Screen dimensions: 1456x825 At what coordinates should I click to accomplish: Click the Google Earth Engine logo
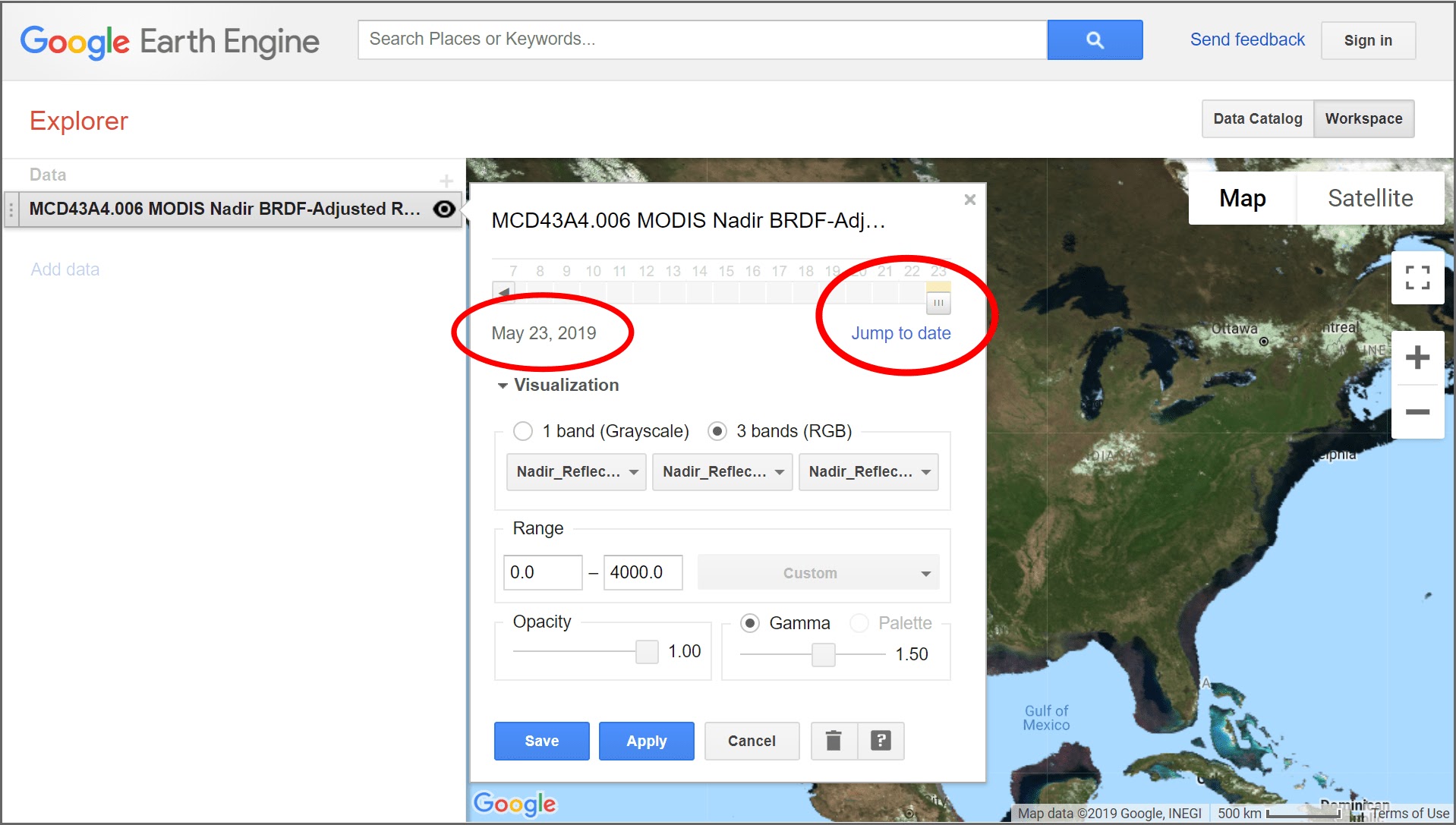click(169, 42)
